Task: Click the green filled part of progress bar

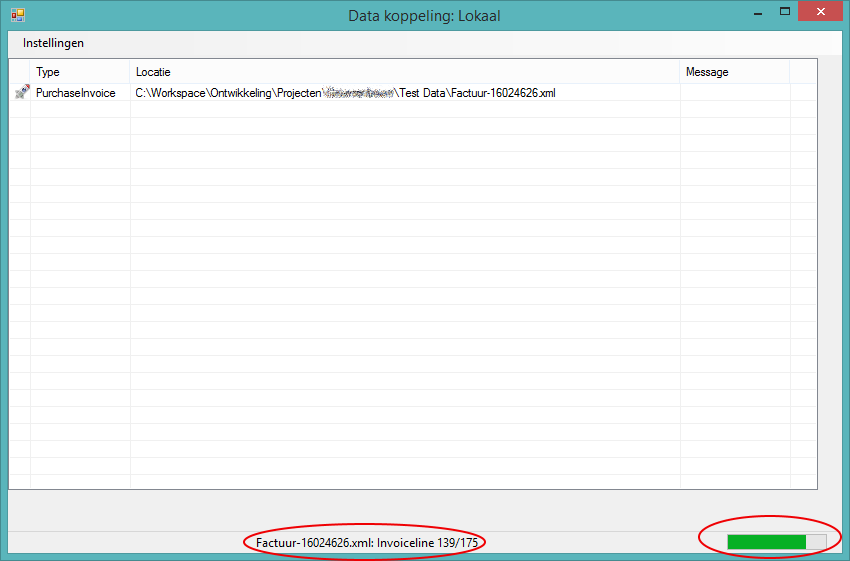Action: pyautogui.click(x=766, y=542)
